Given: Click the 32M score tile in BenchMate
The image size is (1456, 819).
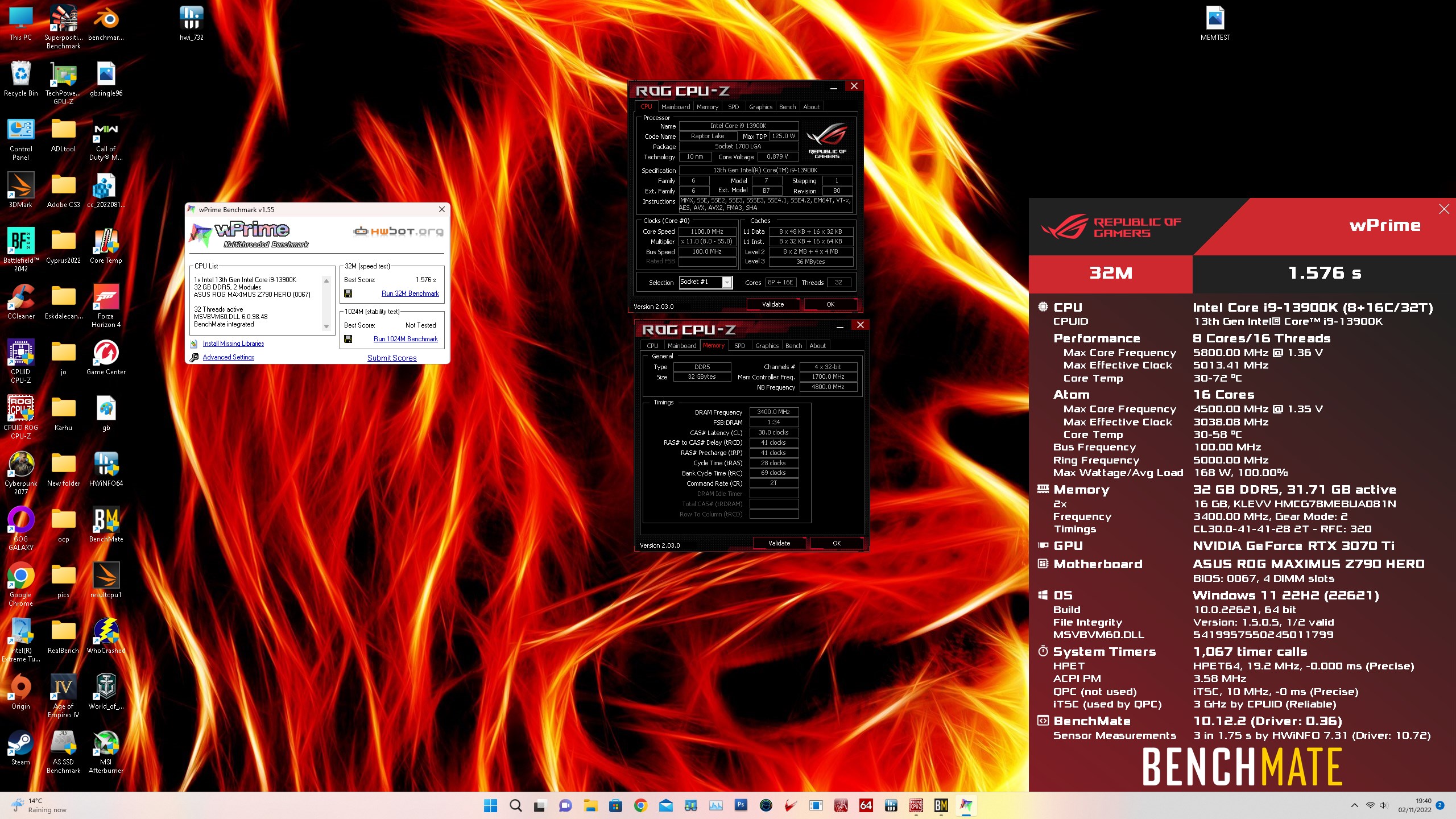Looking at the screenshot, I should click(1111, 274).
